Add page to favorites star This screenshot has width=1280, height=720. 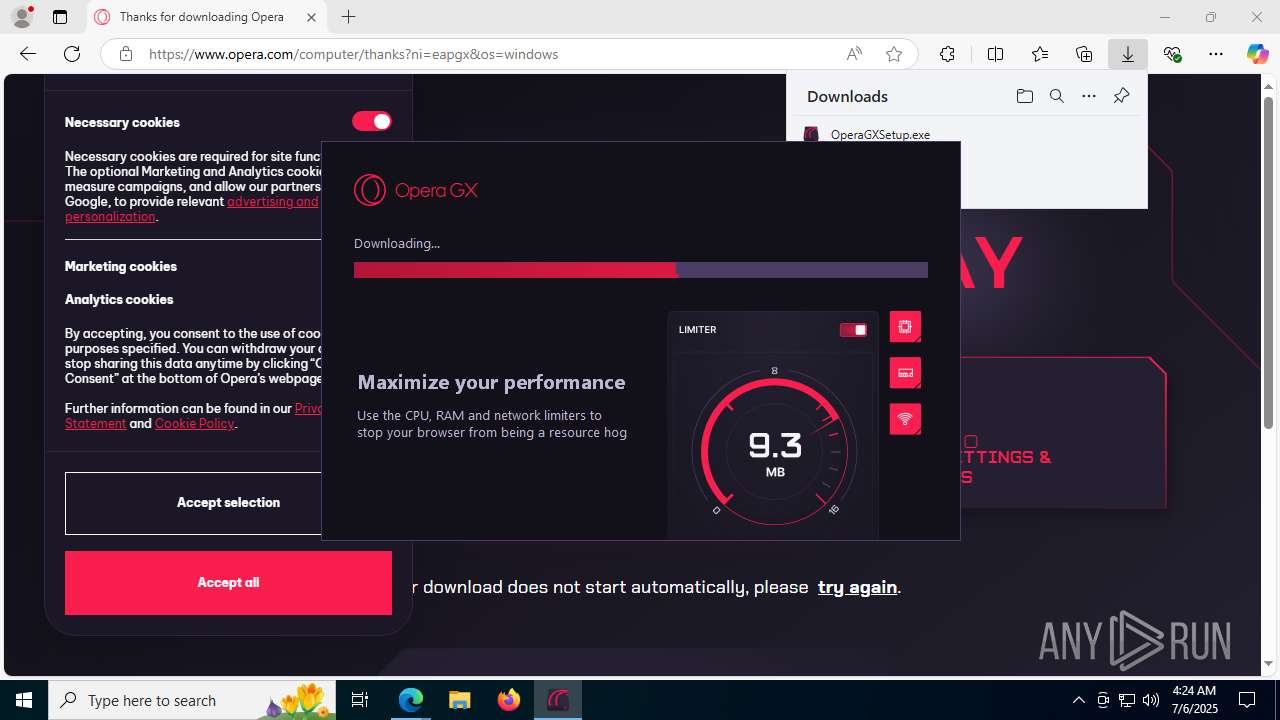pos(894,54)
